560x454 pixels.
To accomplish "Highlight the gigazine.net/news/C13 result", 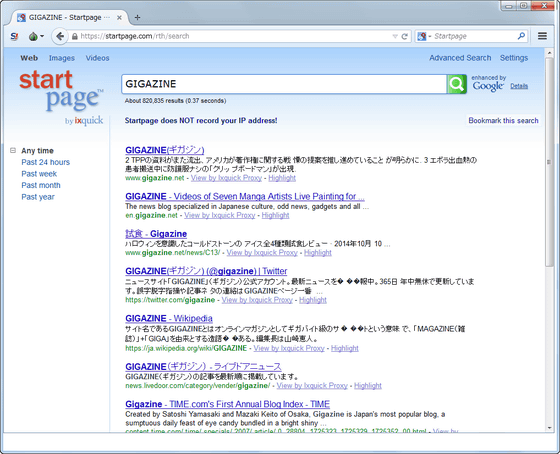I will [x=318, y=253].
